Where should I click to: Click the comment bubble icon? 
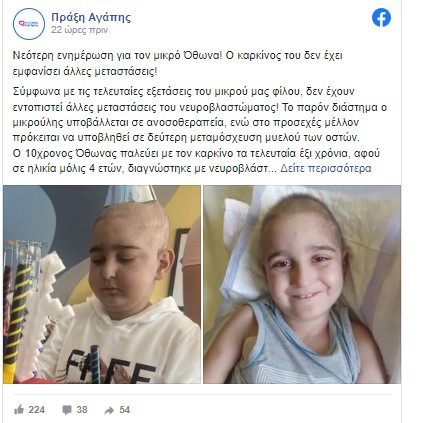point(67,410)
